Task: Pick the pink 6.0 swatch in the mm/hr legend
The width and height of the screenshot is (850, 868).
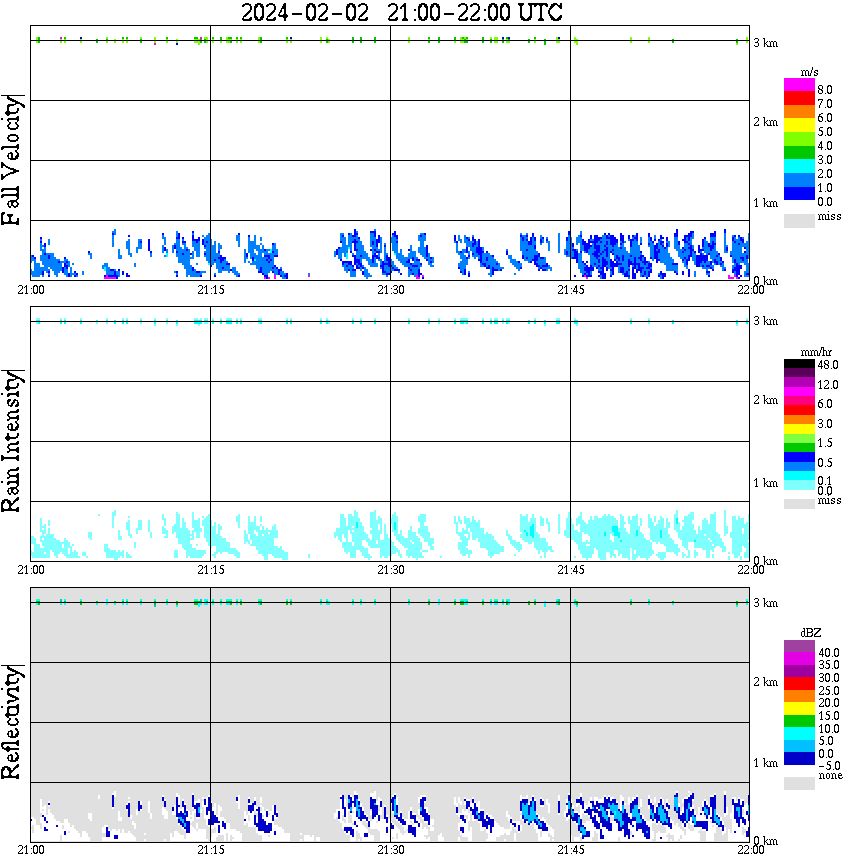Action: (799, 401)
